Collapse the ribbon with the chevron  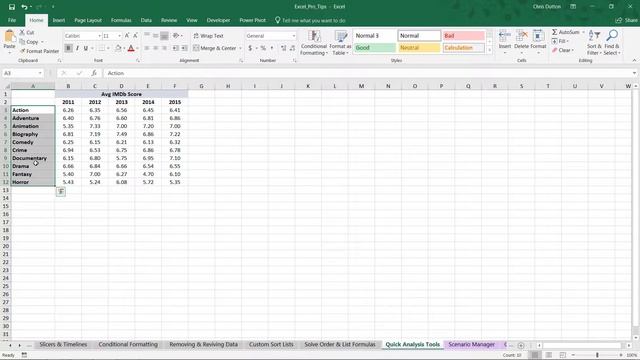[634, 60]
